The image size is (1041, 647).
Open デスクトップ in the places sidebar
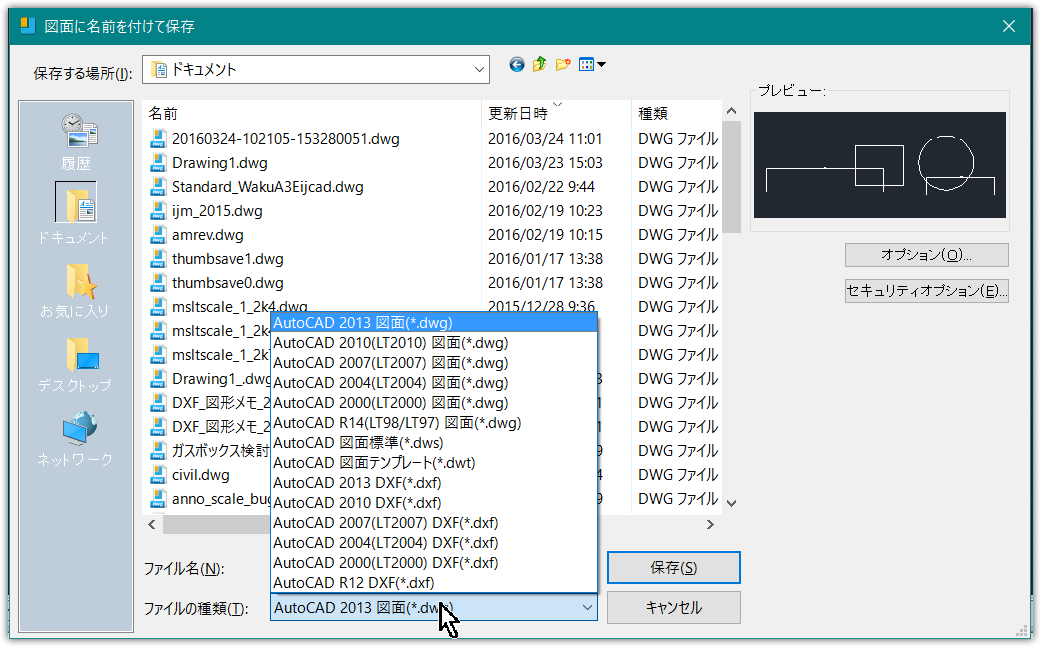click(74, 365)
